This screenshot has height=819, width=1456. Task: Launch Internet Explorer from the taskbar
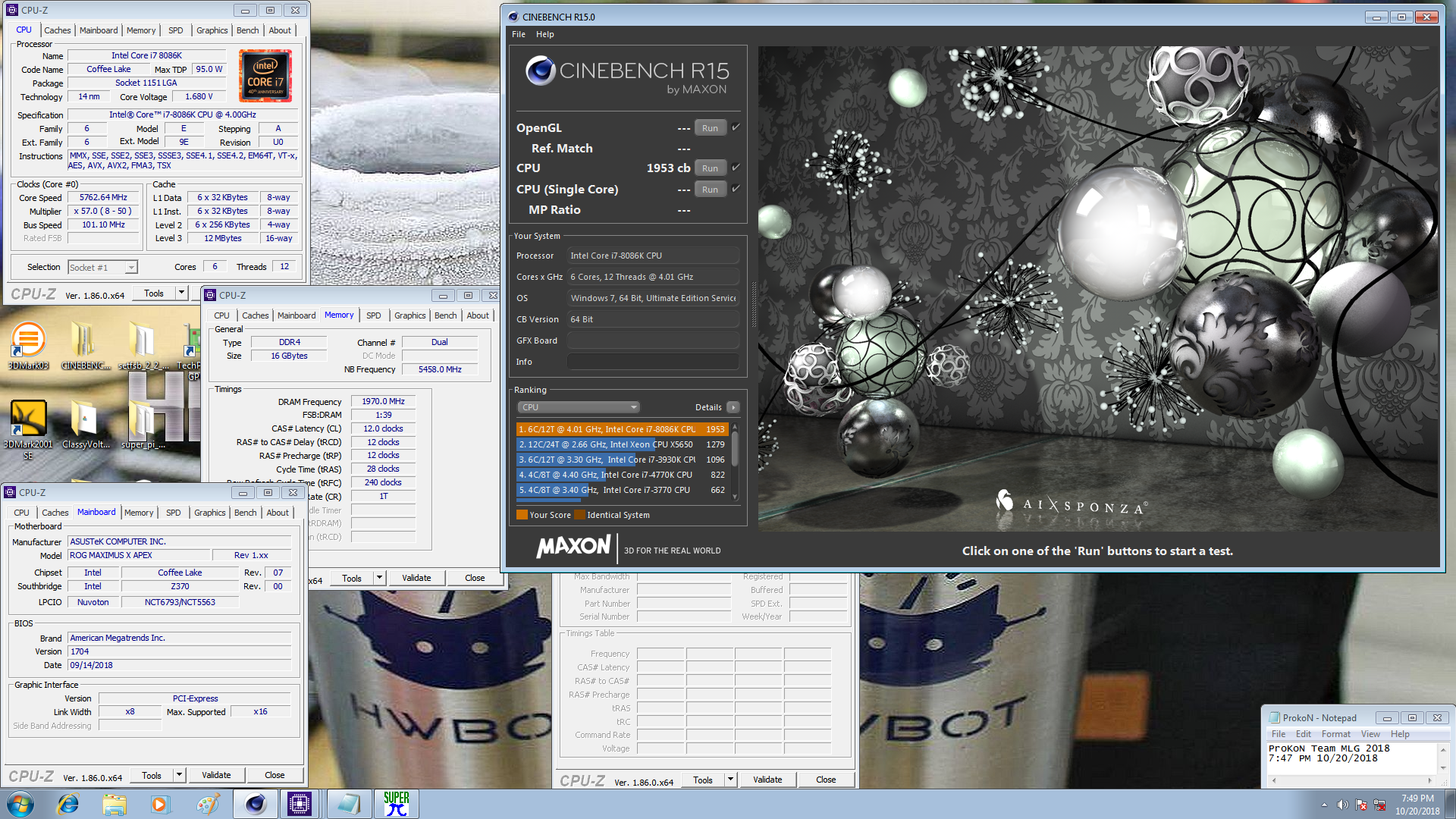click(68, 804)
